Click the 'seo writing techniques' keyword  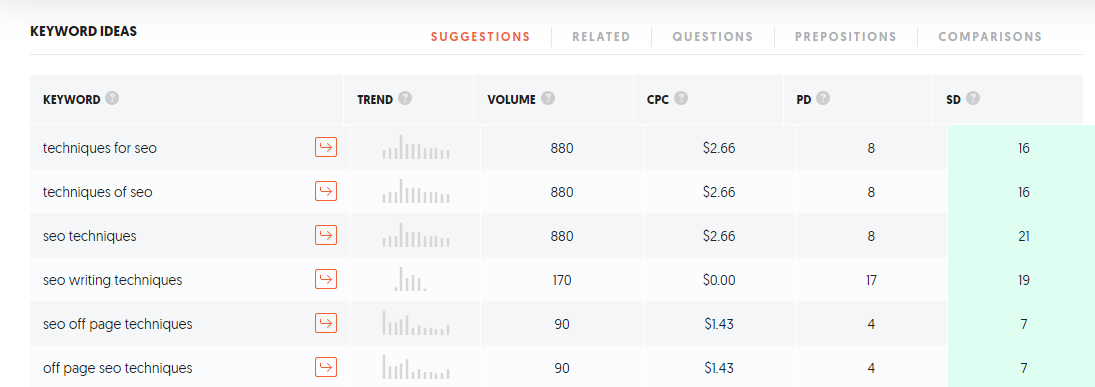pyautogui.click(x=112, y=280)
